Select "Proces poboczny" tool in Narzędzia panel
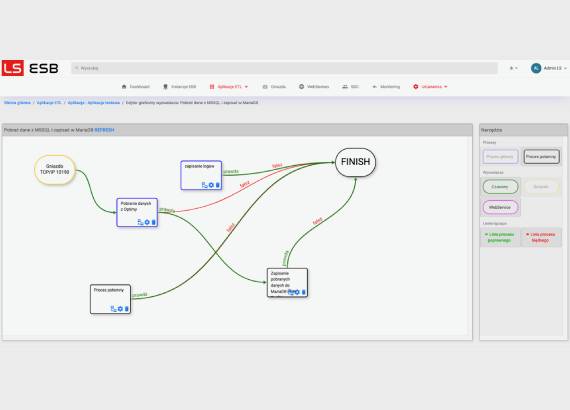 click(x=541, y=157)
